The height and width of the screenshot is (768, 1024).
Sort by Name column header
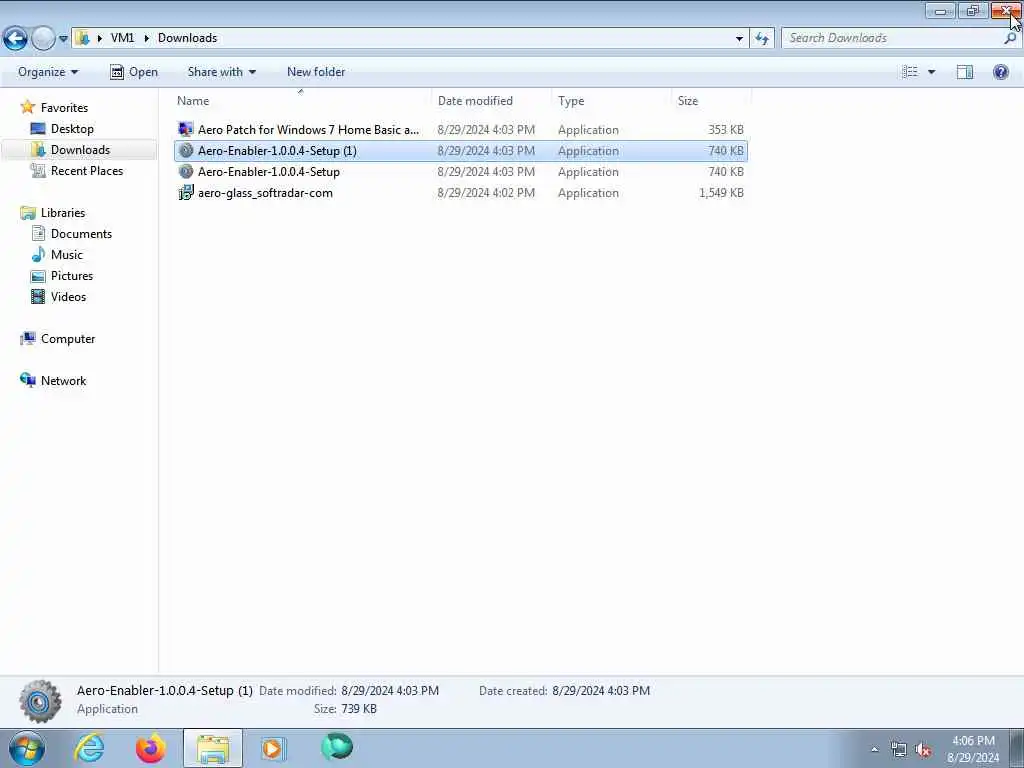click(302, 101)
